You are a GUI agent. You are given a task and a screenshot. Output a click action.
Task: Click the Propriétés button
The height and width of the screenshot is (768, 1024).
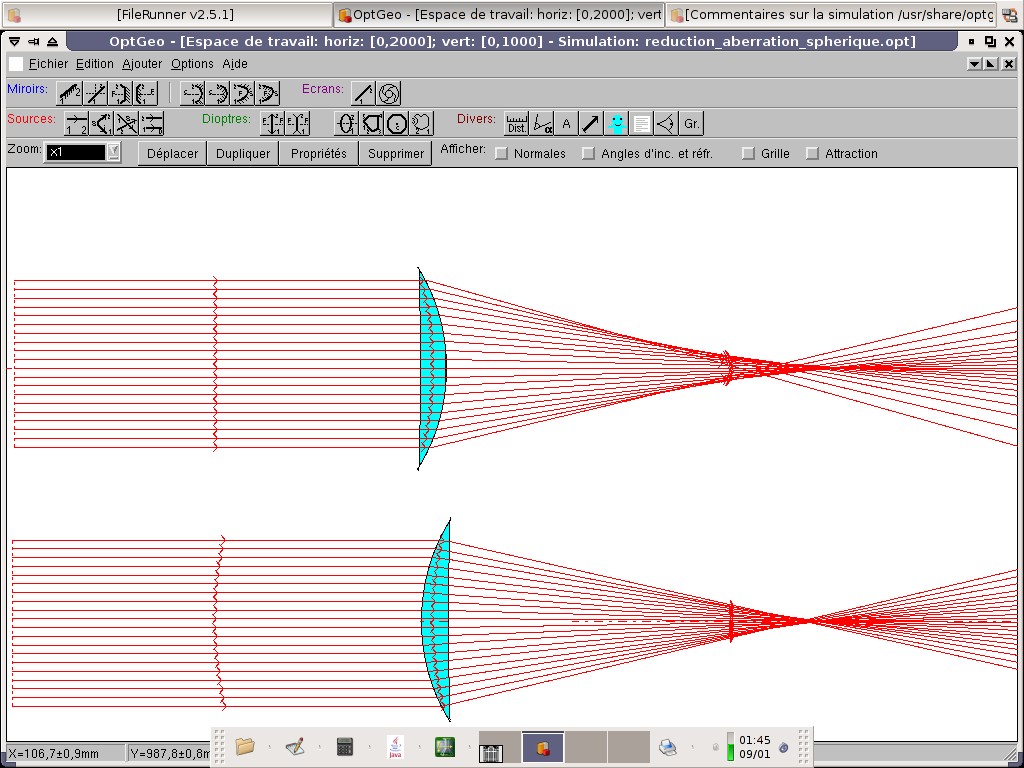(318, 154)
